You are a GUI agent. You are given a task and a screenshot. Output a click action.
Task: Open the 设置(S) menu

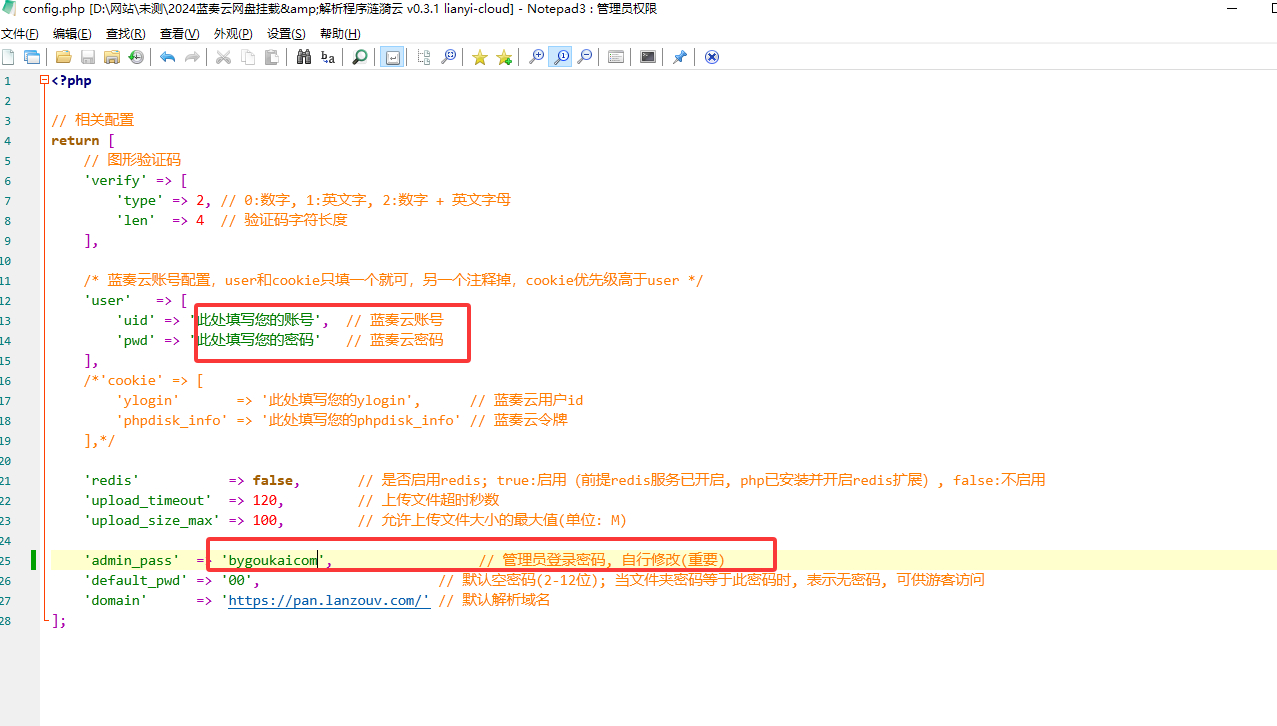coord(286,34)
